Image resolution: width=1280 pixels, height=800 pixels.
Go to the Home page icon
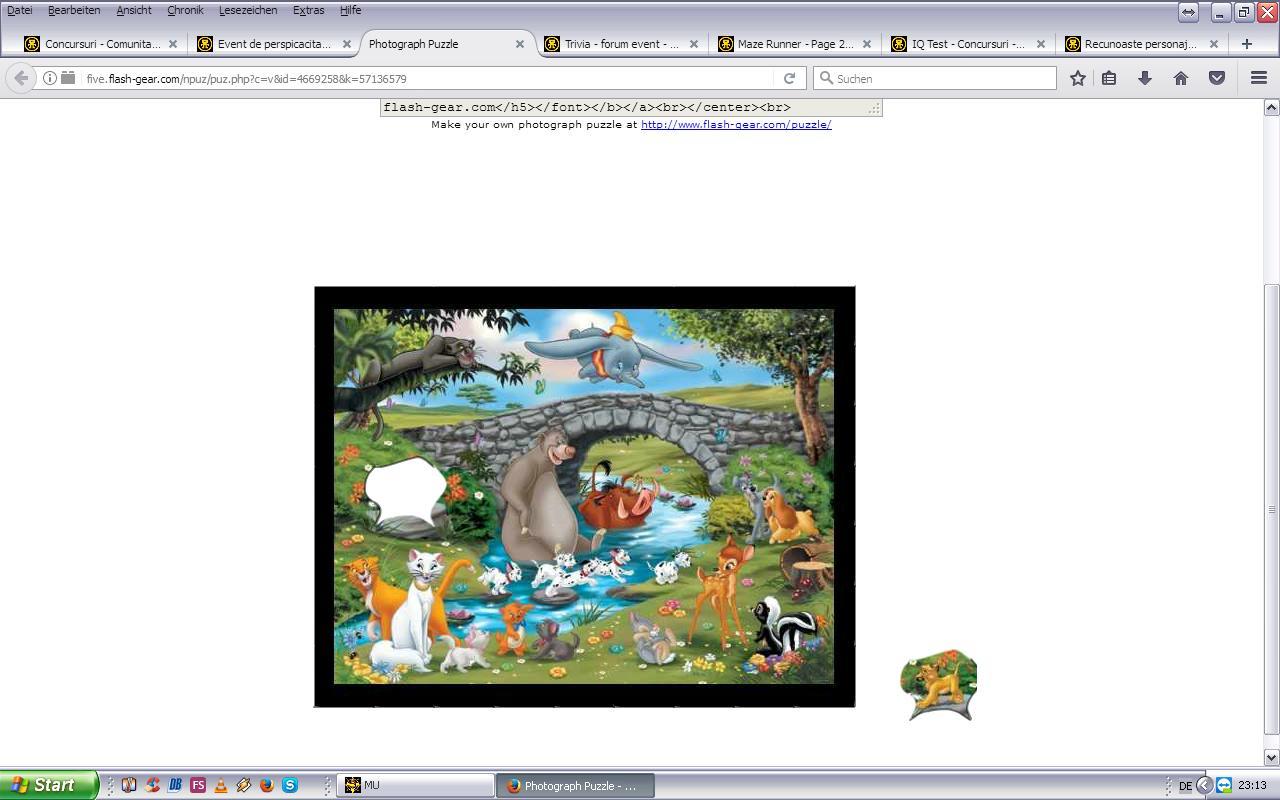pos(1181,78)
